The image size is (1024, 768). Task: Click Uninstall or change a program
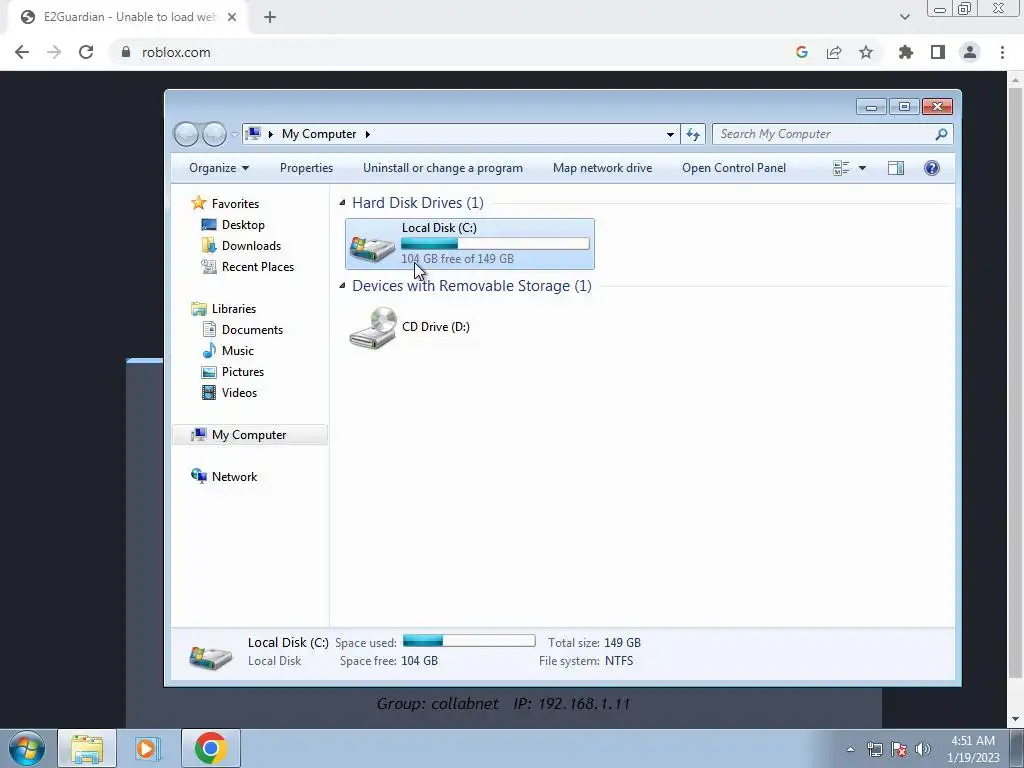443,168
